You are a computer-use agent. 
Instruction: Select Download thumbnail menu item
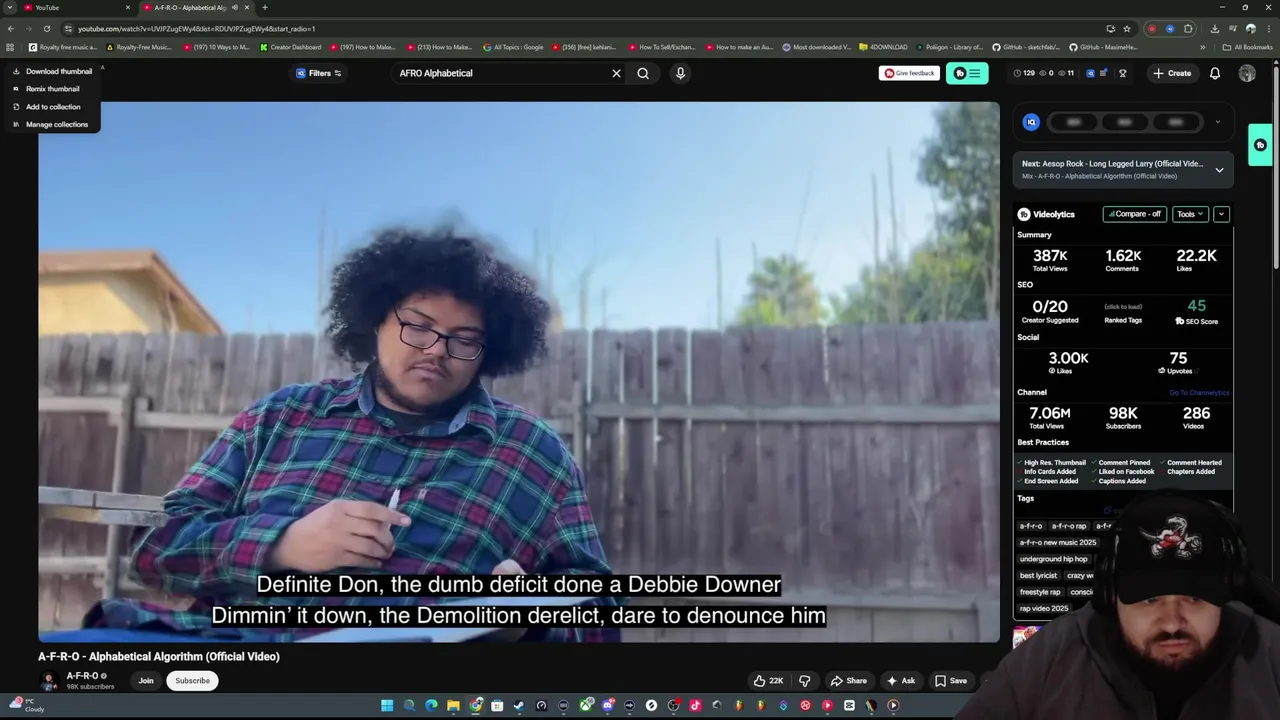(52, 71)
